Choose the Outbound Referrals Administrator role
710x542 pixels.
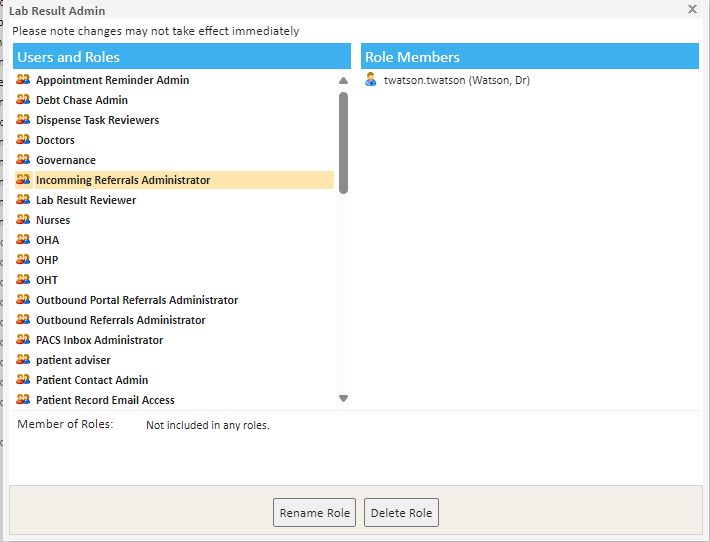[x=120, y=320]
